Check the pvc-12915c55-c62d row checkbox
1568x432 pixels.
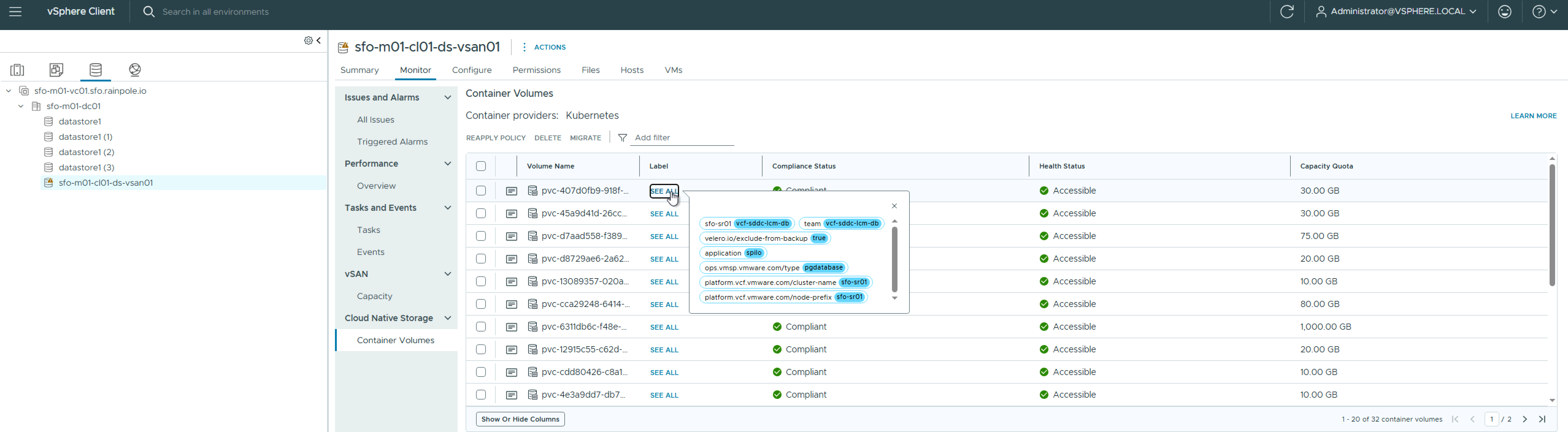tap(481, 349)
